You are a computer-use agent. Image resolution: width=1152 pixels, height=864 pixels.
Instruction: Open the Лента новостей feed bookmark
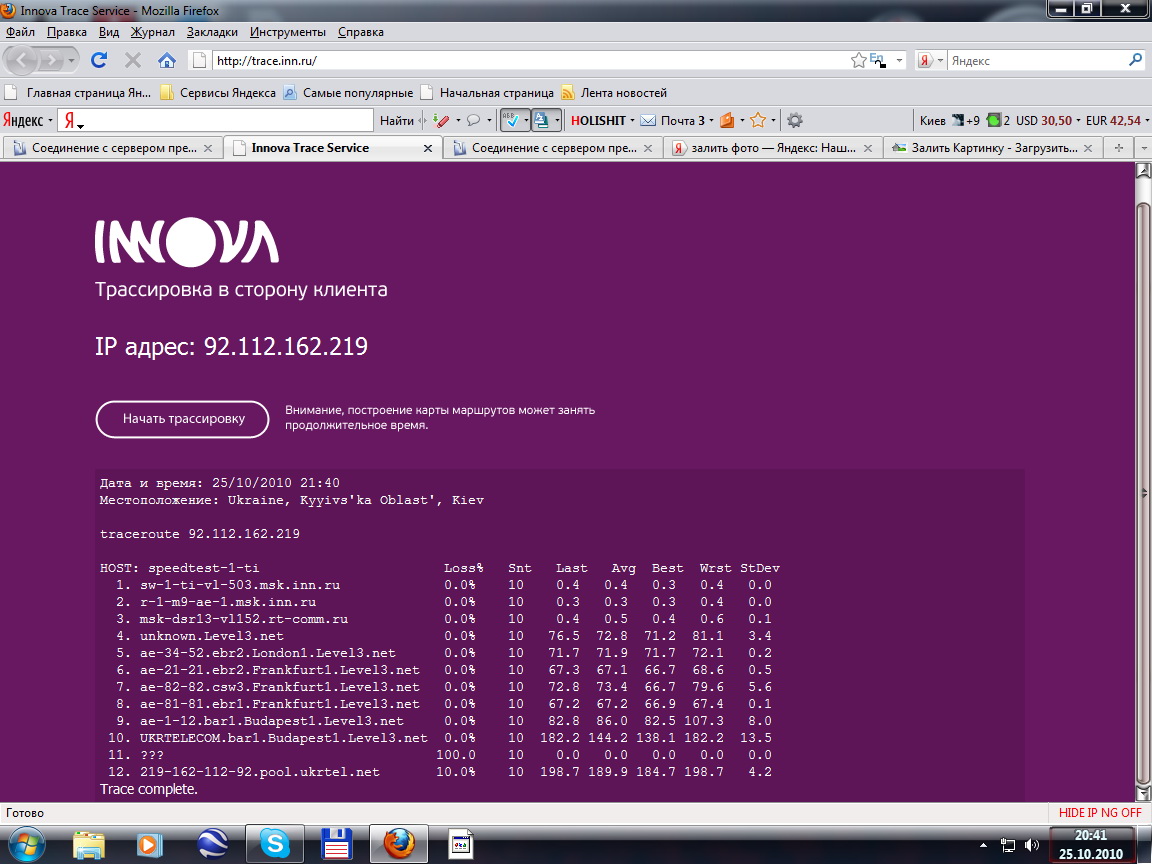(x=614, y=93)
